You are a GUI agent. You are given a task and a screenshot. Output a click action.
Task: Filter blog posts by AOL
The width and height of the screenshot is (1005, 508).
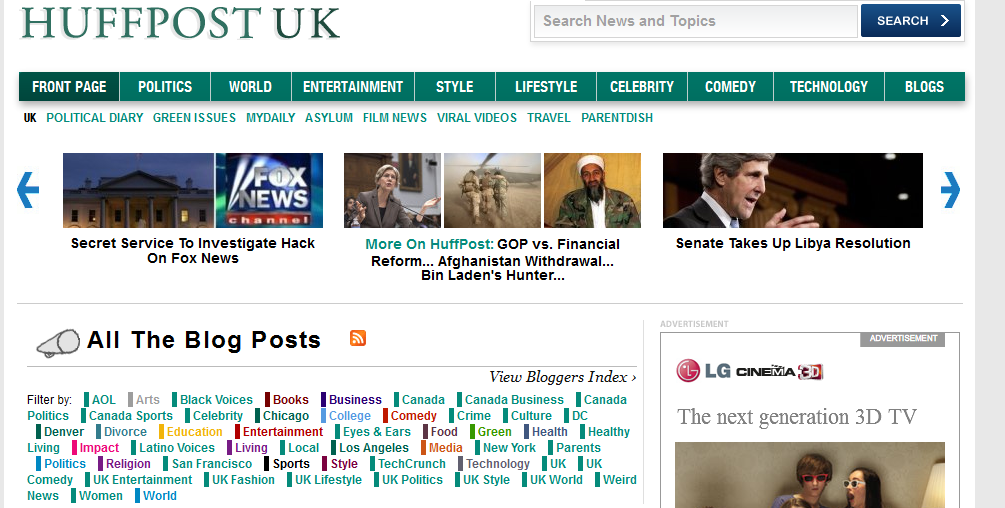[103, 400]
